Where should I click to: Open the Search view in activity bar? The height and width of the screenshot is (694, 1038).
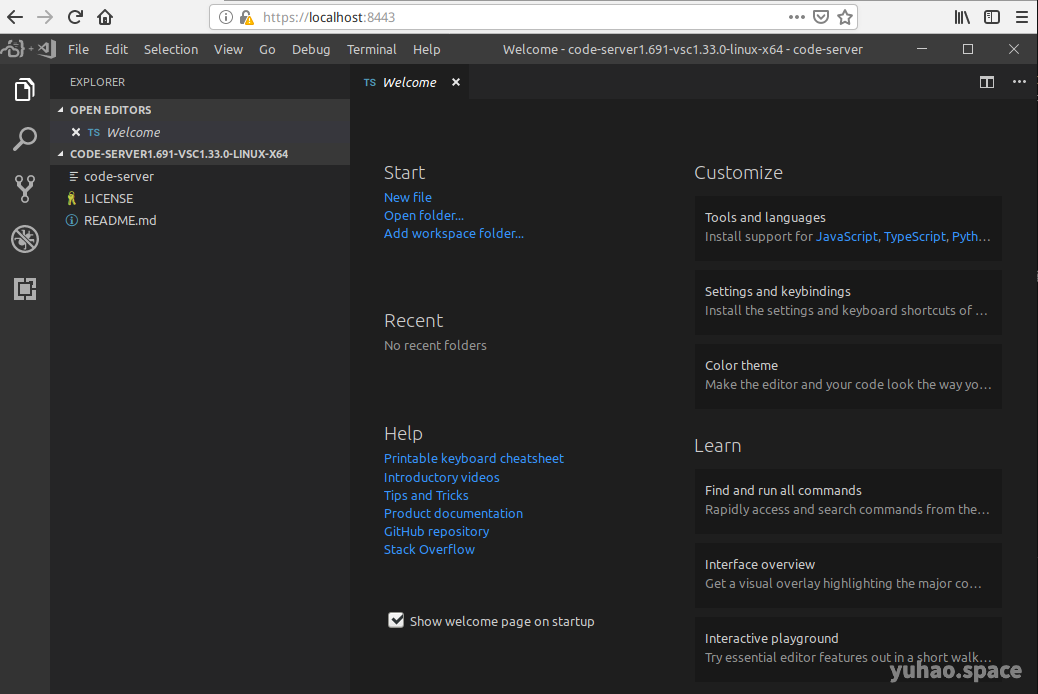[x=25, y=139]
